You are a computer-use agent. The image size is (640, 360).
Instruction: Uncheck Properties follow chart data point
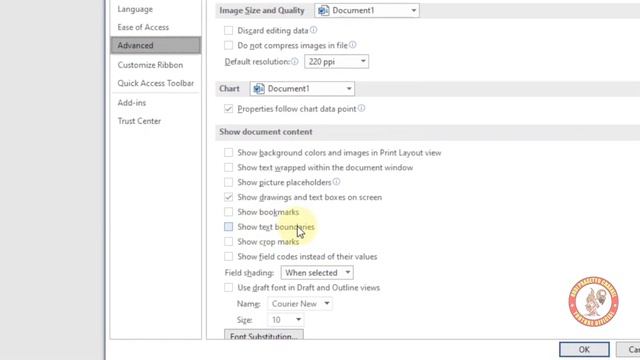point(229,109)
